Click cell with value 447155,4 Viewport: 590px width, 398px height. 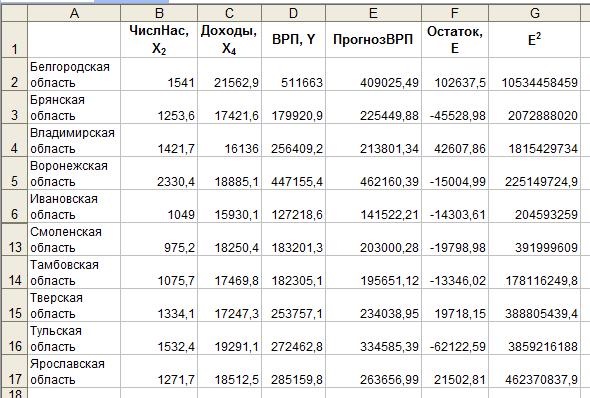[293, 173]
